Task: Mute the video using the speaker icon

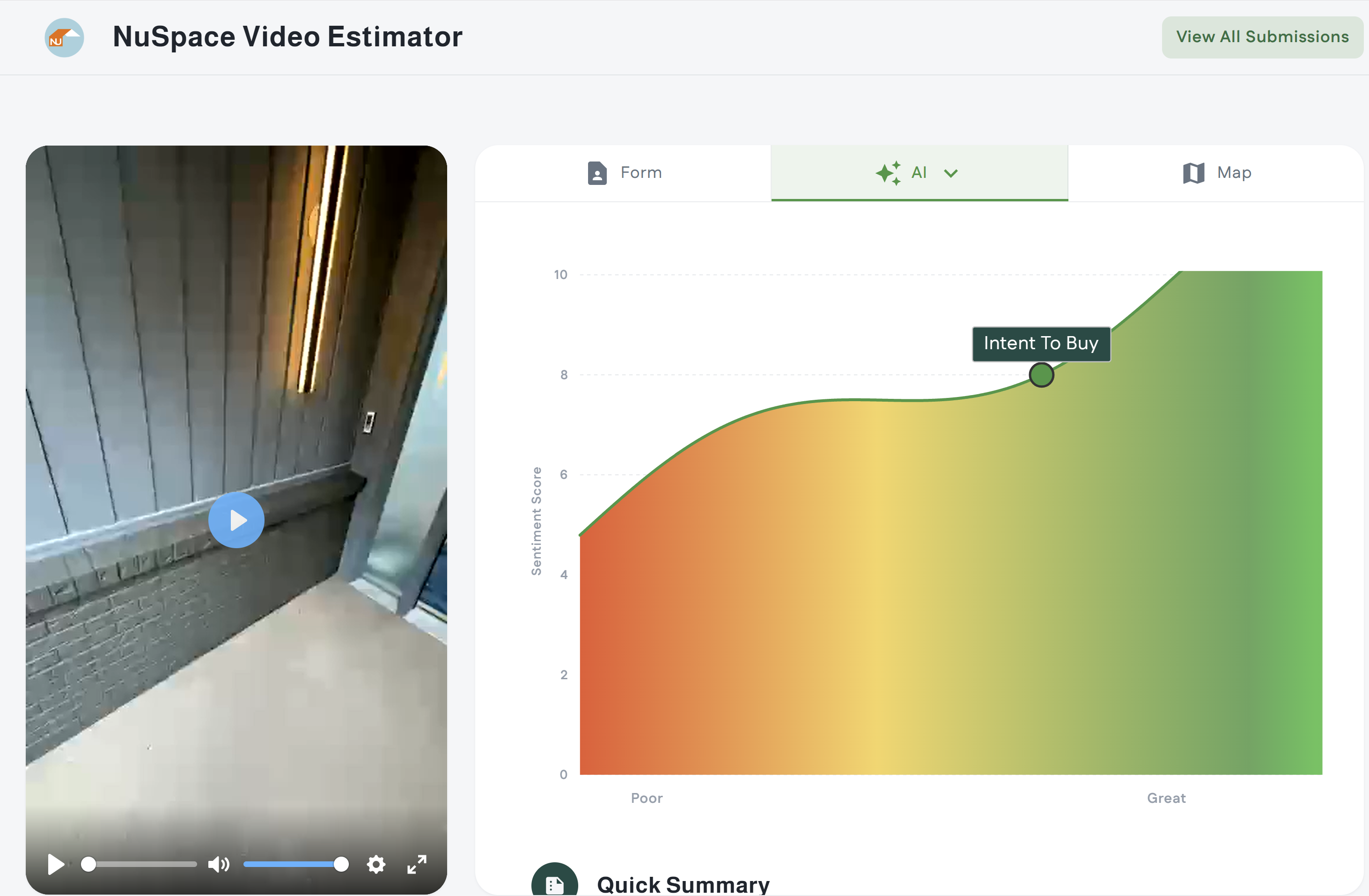Action: [x=219, y=864]
